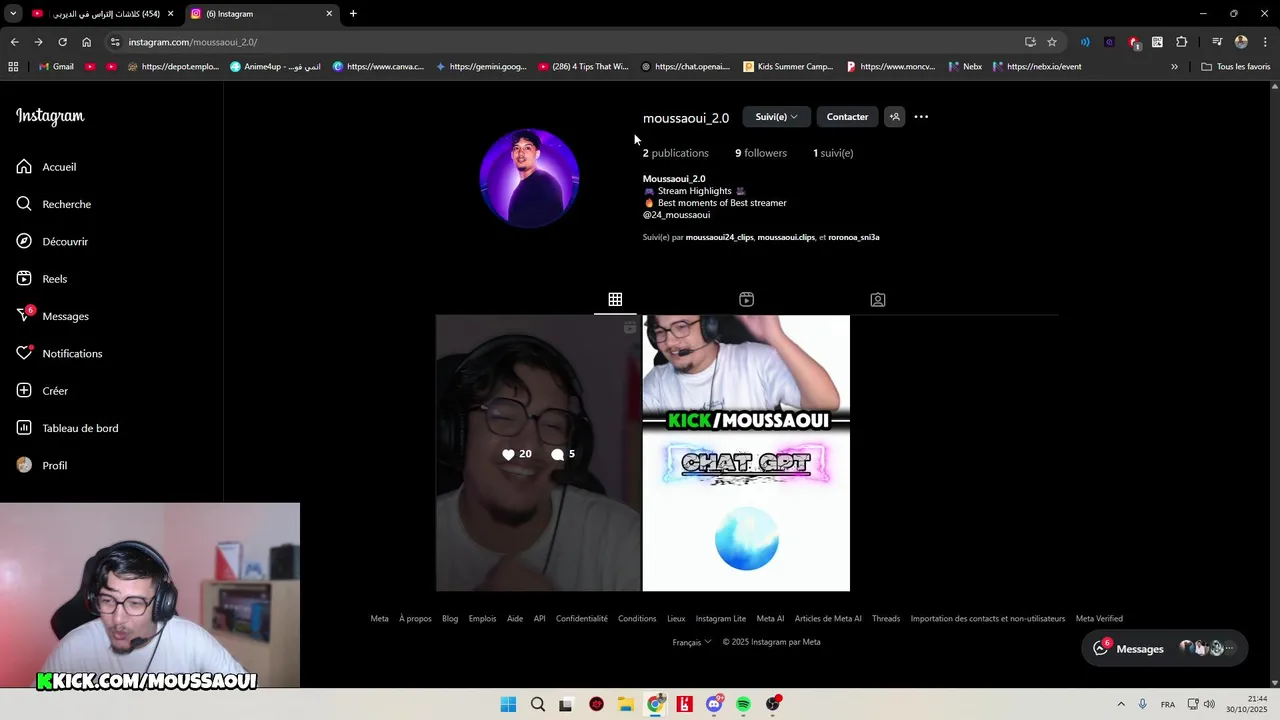Open Threads footer link
Viewport: 1280px width, 720px height.
[886, 619]
